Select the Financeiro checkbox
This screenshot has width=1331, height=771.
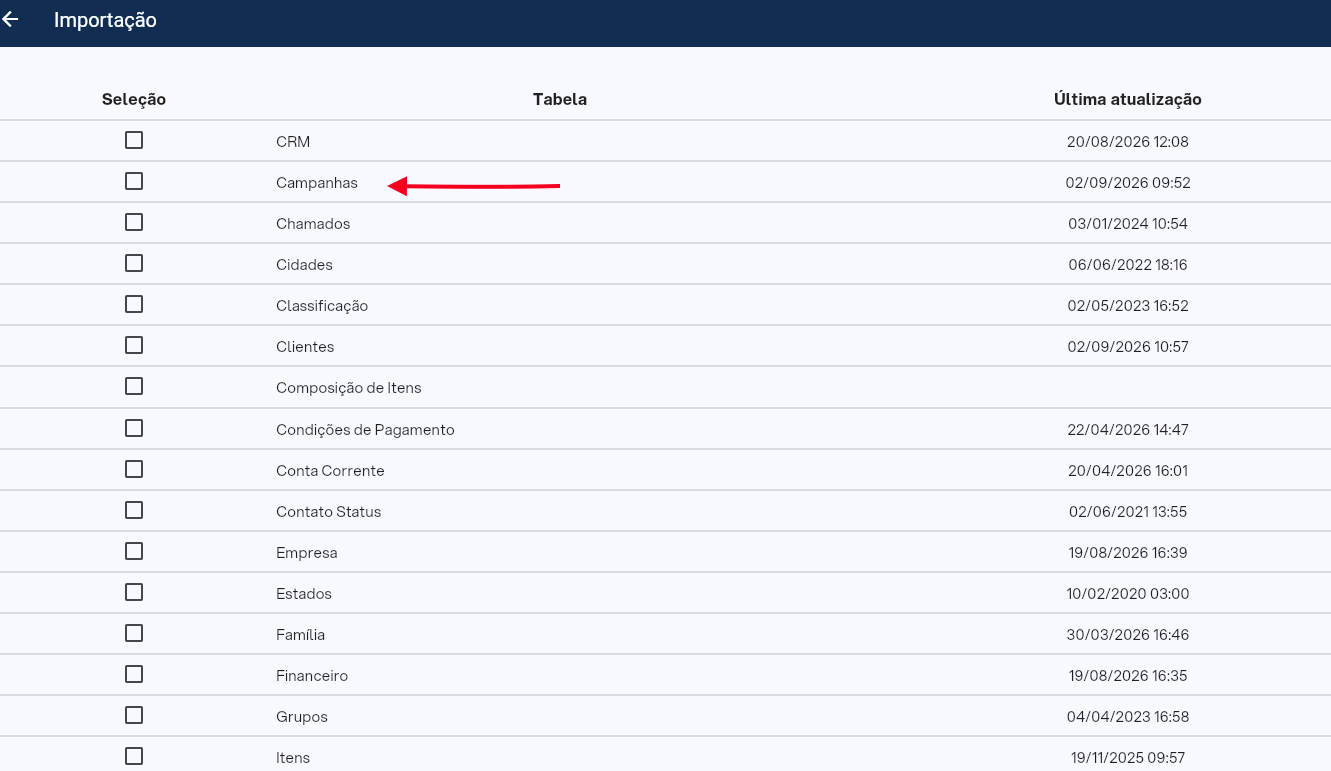pos(134,674)
